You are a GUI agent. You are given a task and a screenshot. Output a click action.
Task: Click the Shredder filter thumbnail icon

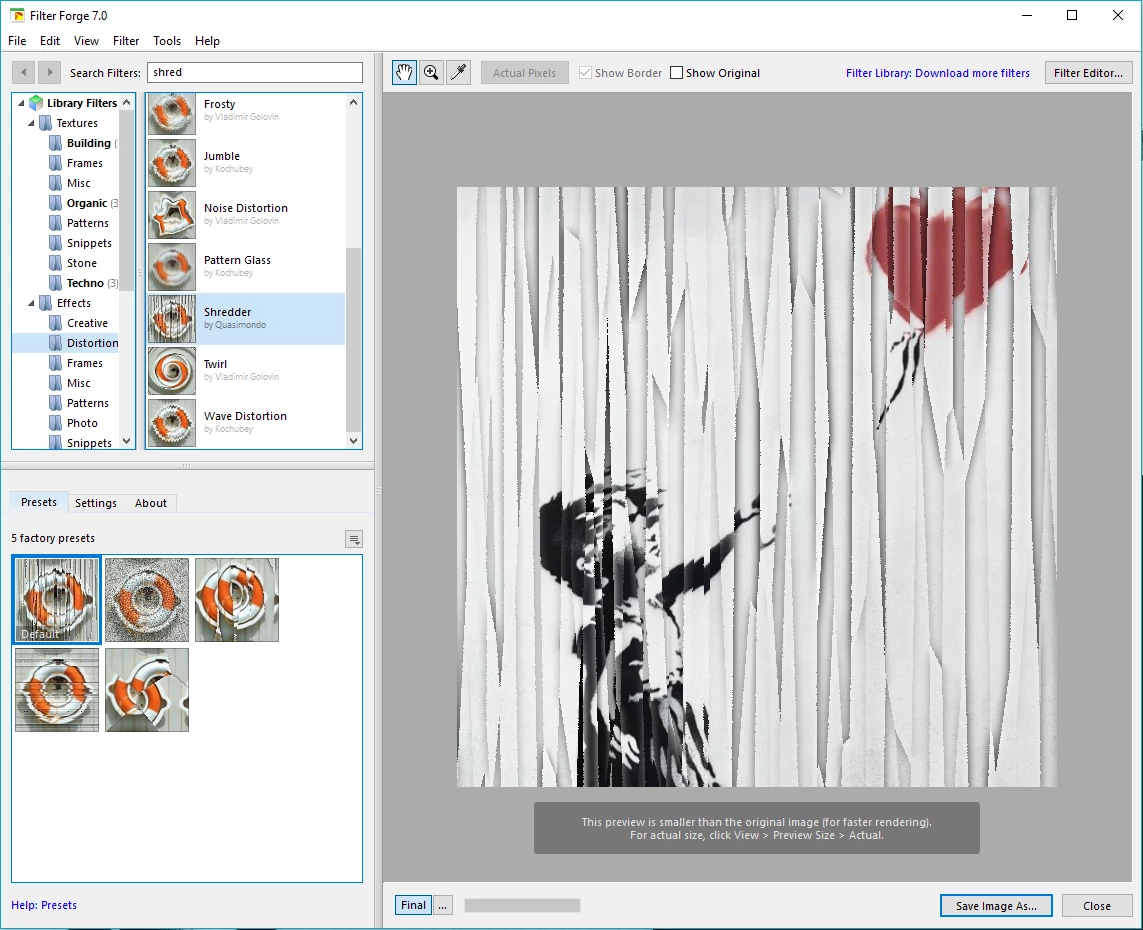172,319
